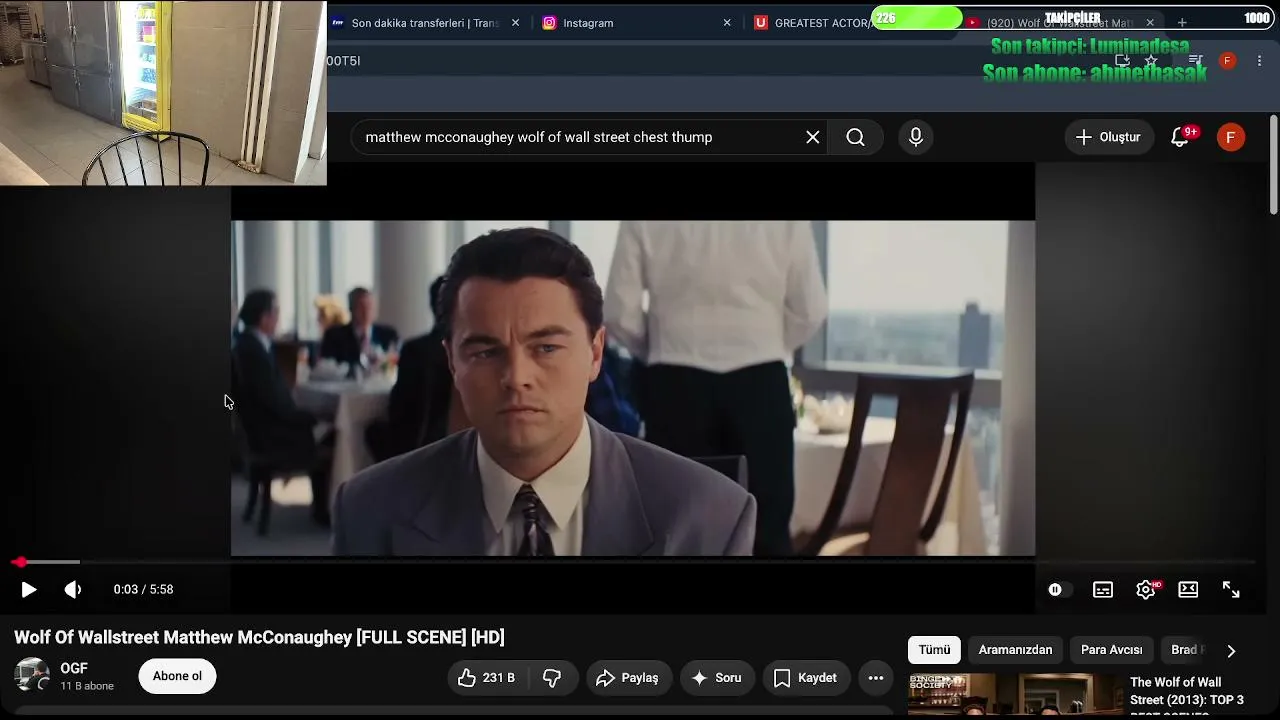This screenshot has width=1280, height=720.
Task: Select the Para Avcısı filter chip
Action: [x=1111, y=650]
